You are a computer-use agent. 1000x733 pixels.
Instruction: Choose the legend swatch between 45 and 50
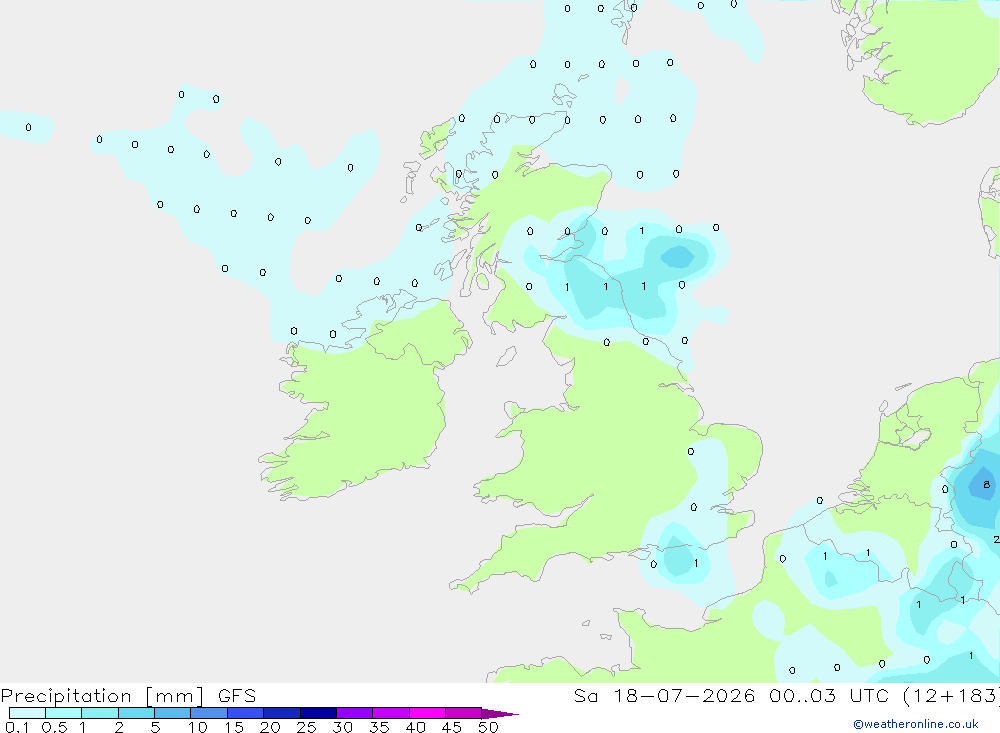click(463, 713)
